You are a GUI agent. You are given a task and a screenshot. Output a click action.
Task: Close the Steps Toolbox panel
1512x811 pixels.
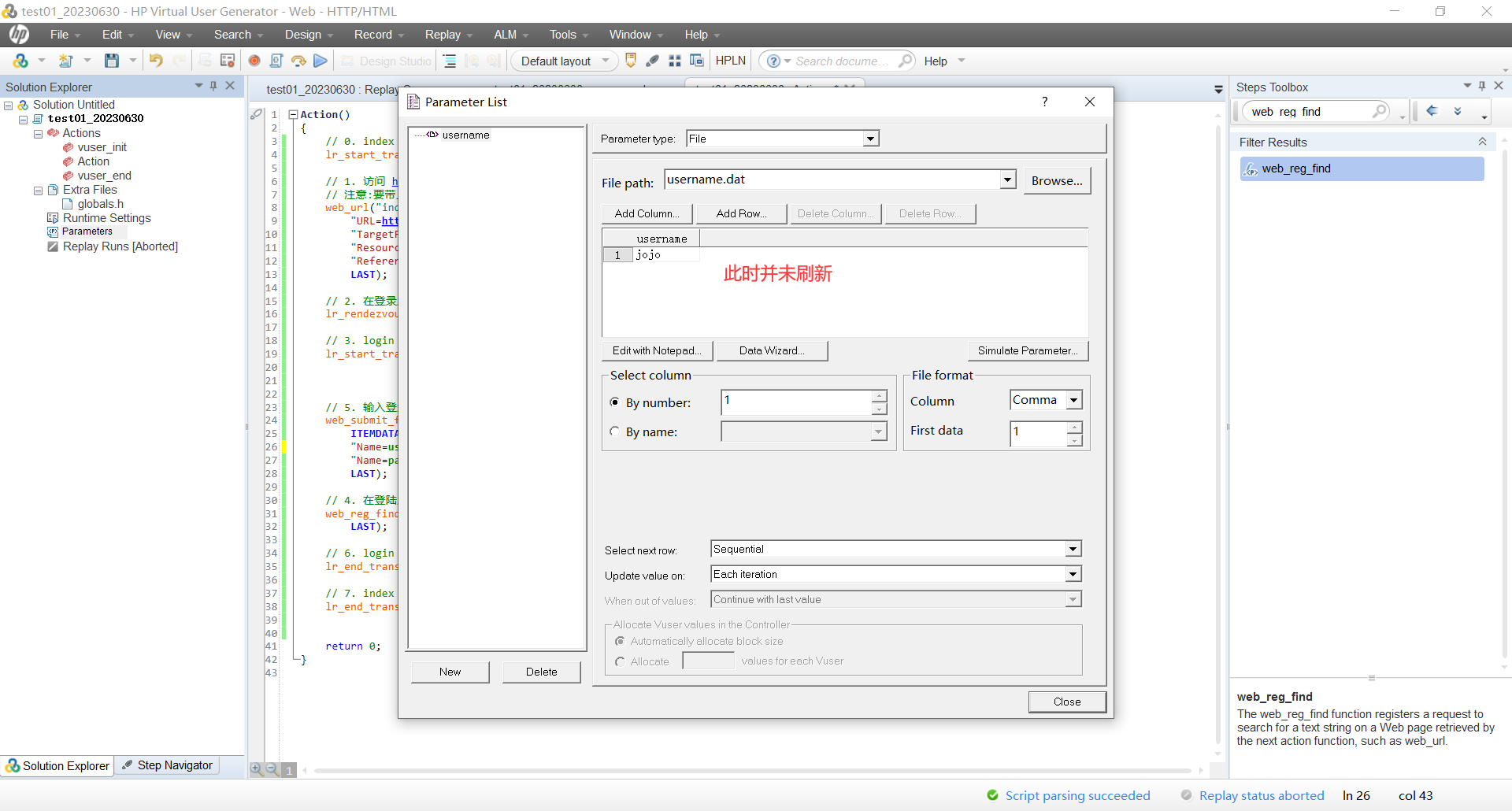(x=1499, y=86)
